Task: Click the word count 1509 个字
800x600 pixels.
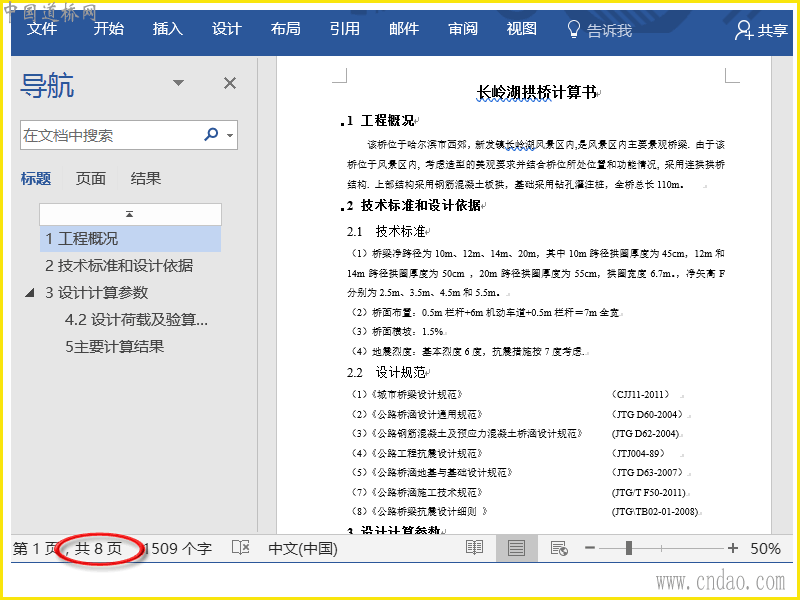Action: [177, 549]
